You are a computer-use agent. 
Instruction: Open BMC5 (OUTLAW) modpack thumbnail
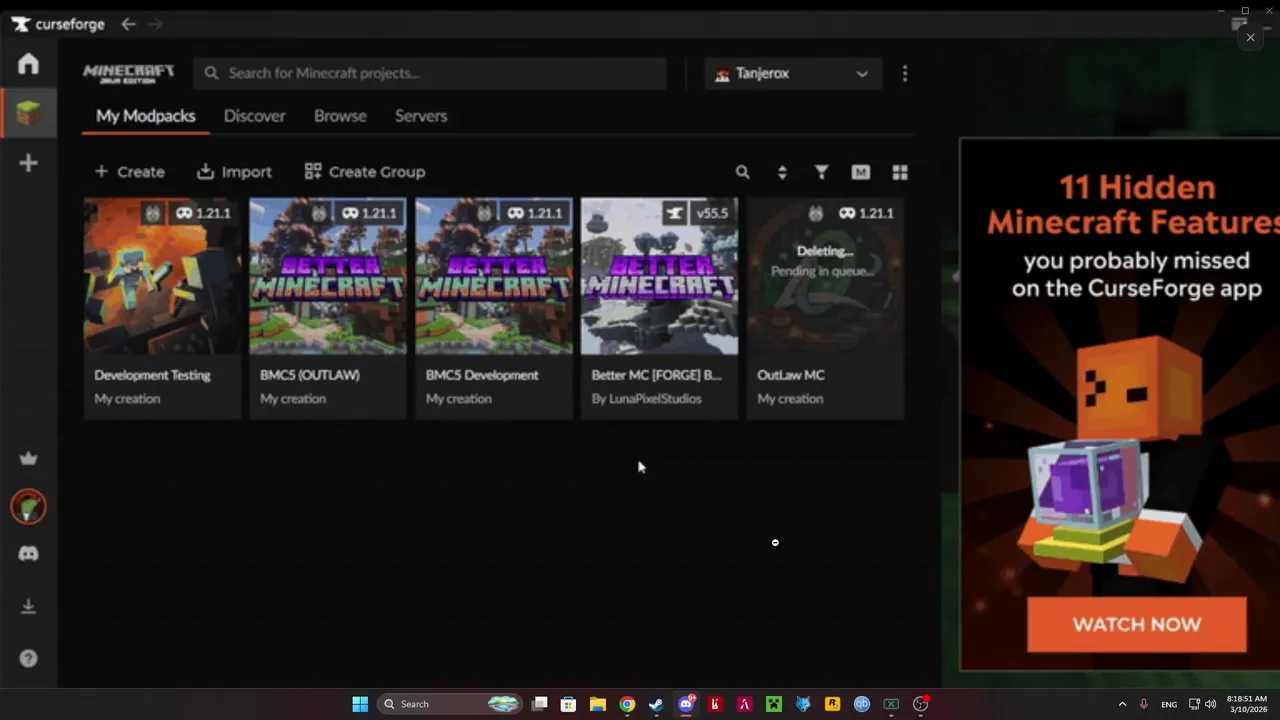tap(328, 276)
